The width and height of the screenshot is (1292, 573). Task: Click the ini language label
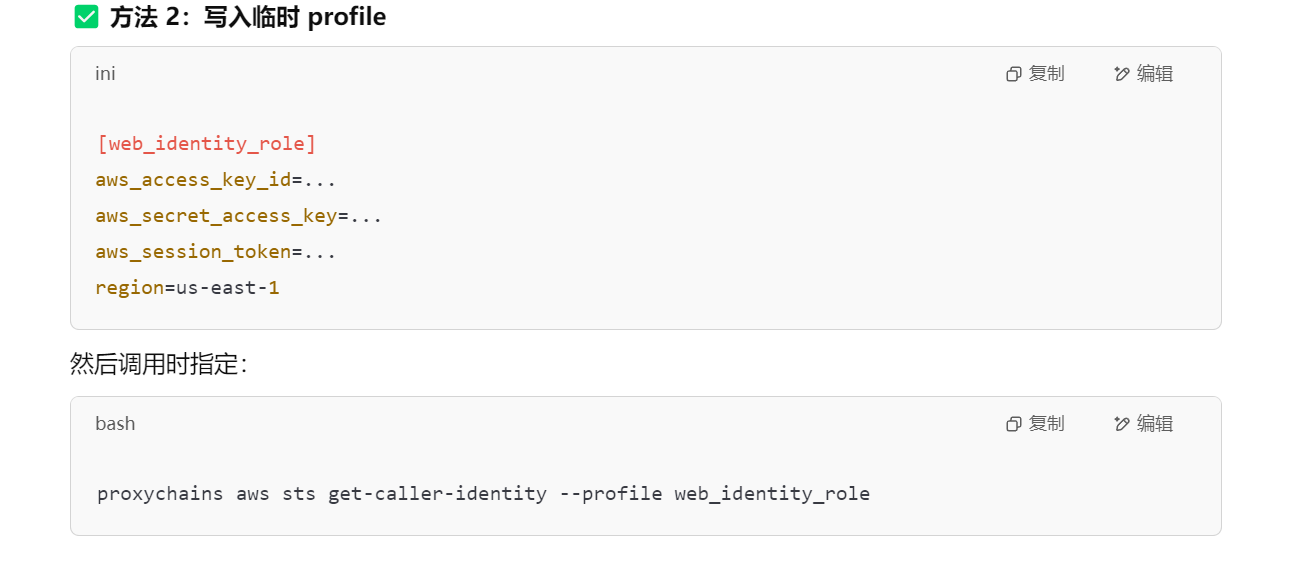[x=105, y=73]
